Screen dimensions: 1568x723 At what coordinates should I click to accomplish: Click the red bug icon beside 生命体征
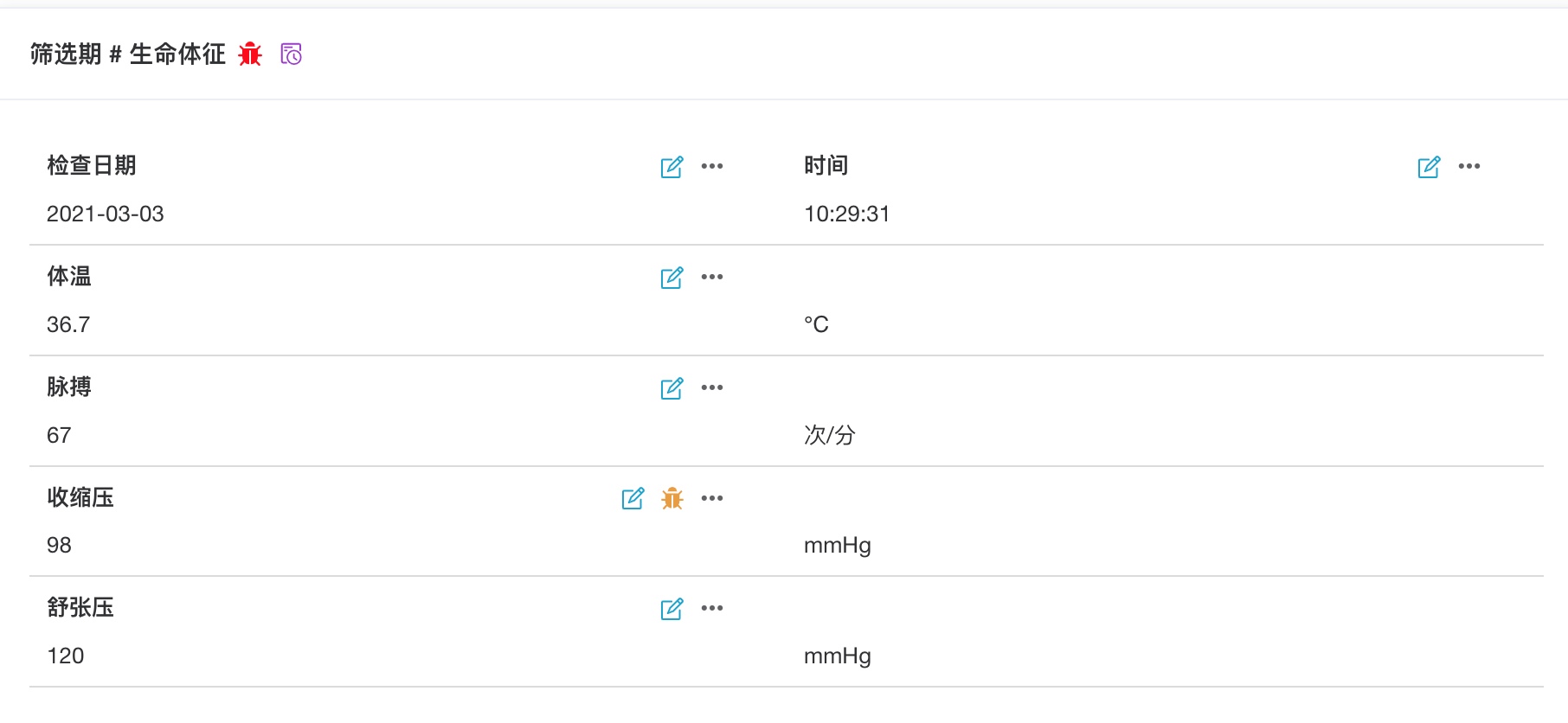tap(250, 54)
